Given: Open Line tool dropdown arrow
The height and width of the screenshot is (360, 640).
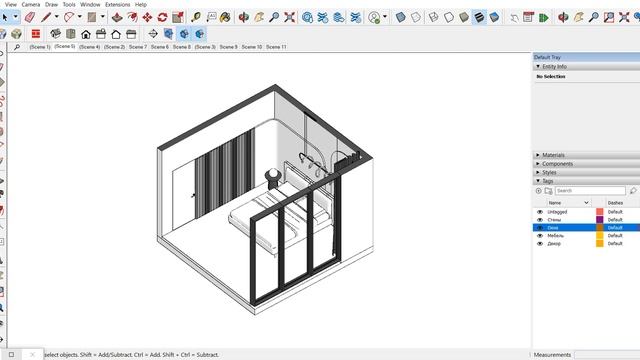Looking at the screenshot, I should tap(57, 17).
